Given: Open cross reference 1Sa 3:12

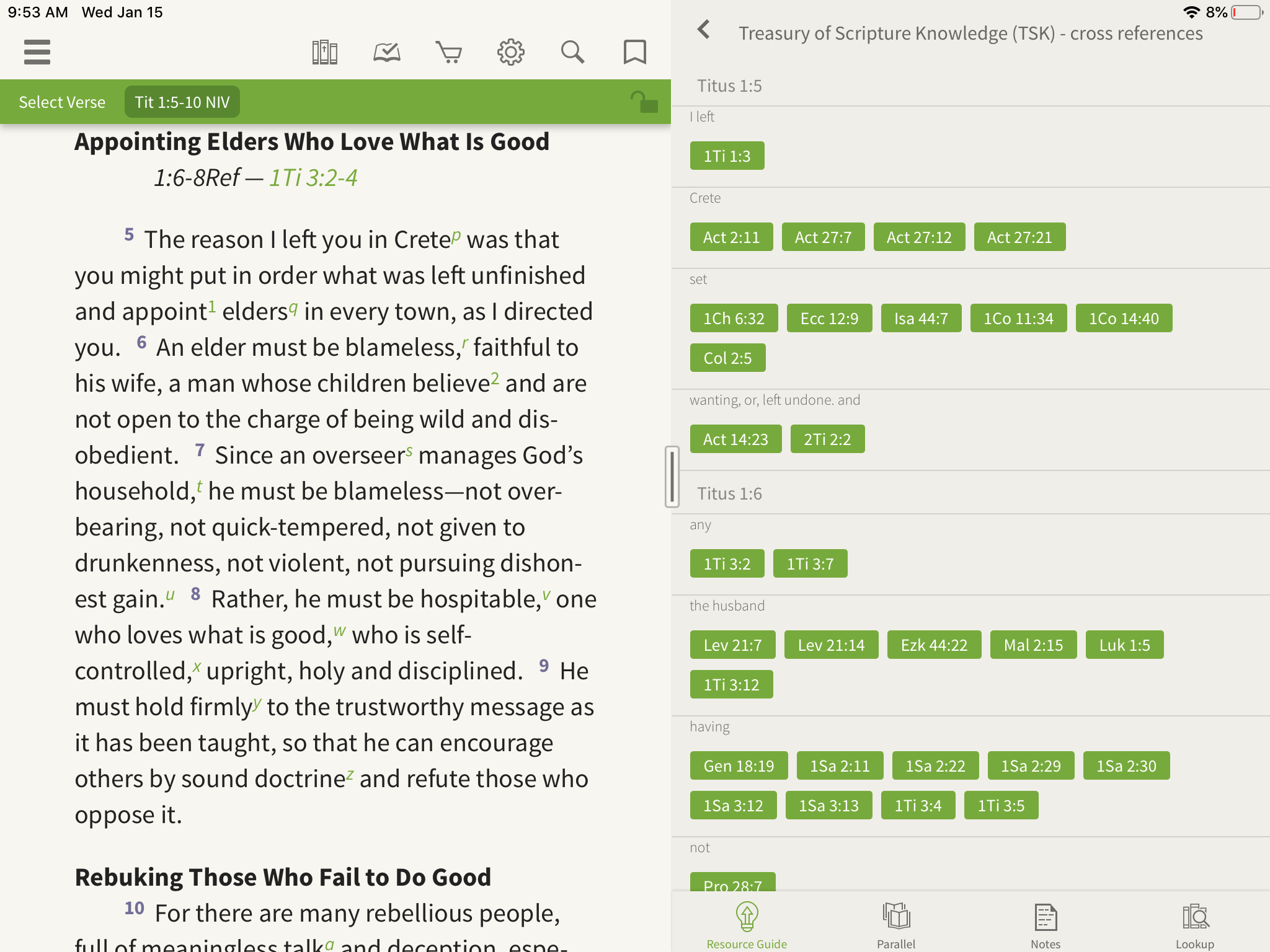Looking at the screenshot, I should click(733, 805).
